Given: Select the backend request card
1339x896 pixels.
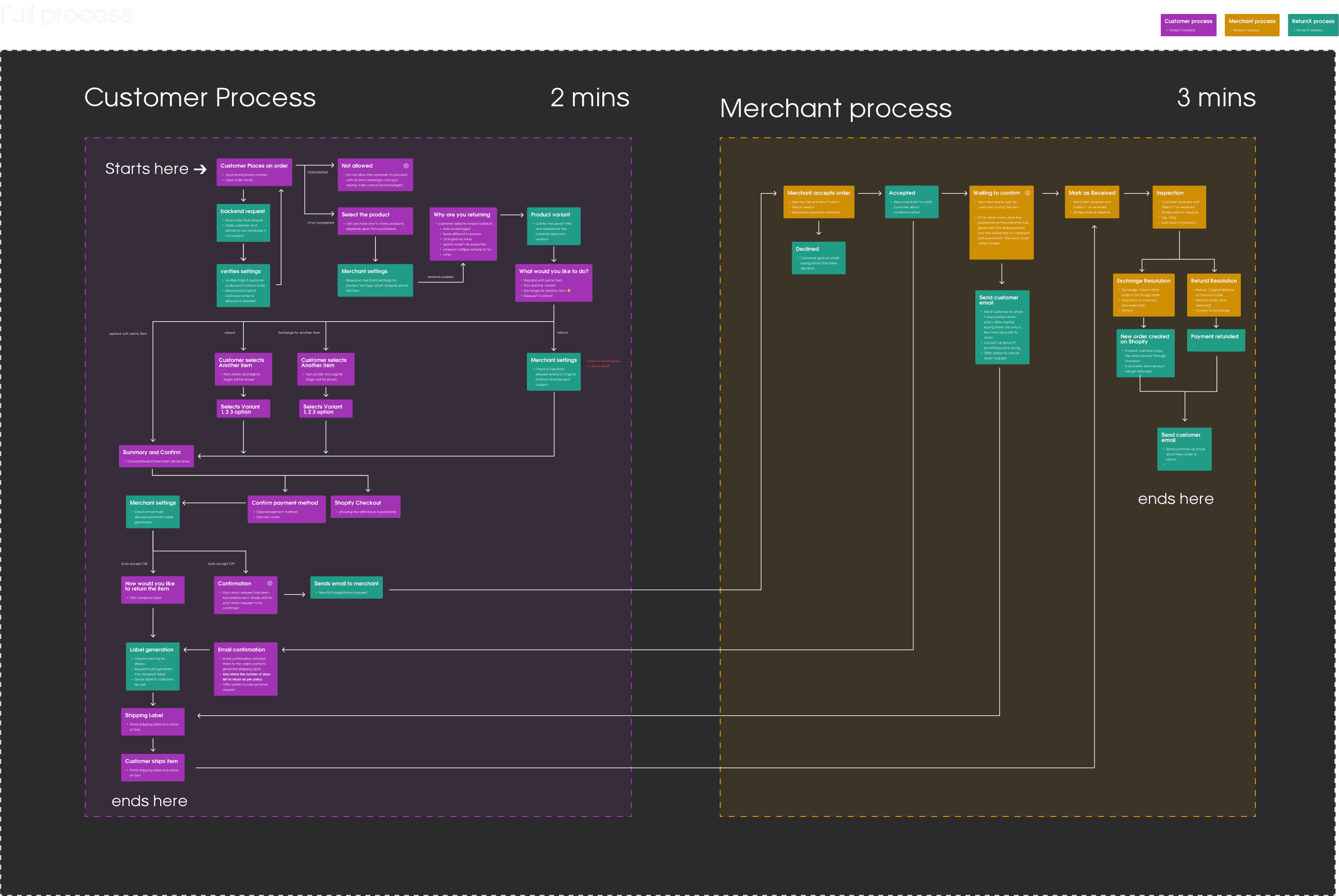Looking at the screenshot, I should pos(243,224).
